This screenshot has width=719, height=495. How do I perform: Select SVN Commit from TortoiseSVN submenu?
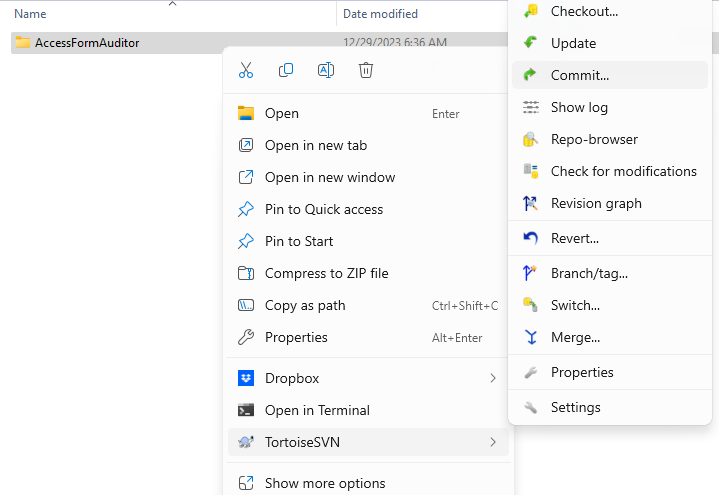[x=610, y=75]
